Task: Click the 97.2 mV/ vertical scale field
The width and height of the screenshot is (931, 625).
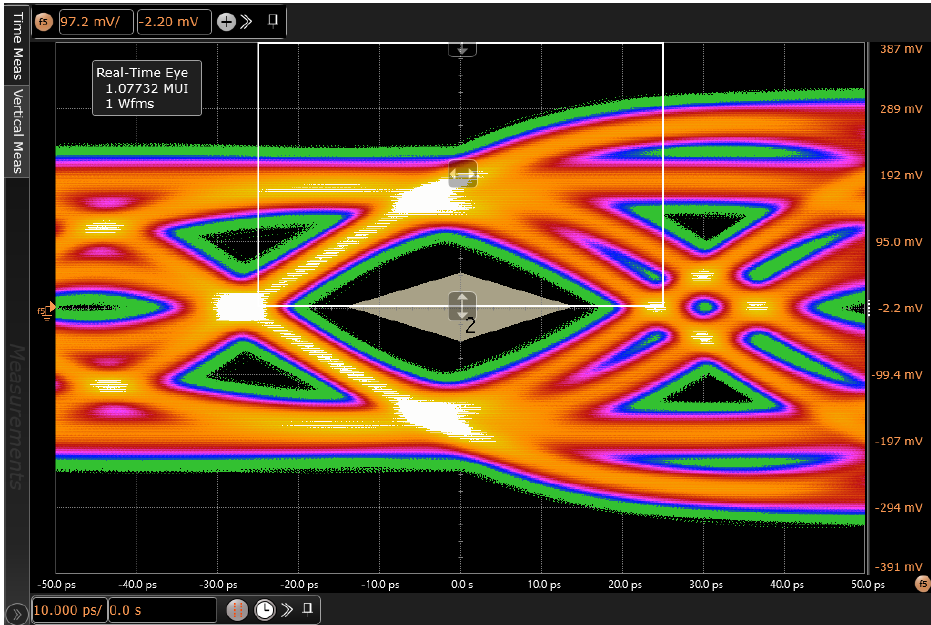Action: click(95, 22)
